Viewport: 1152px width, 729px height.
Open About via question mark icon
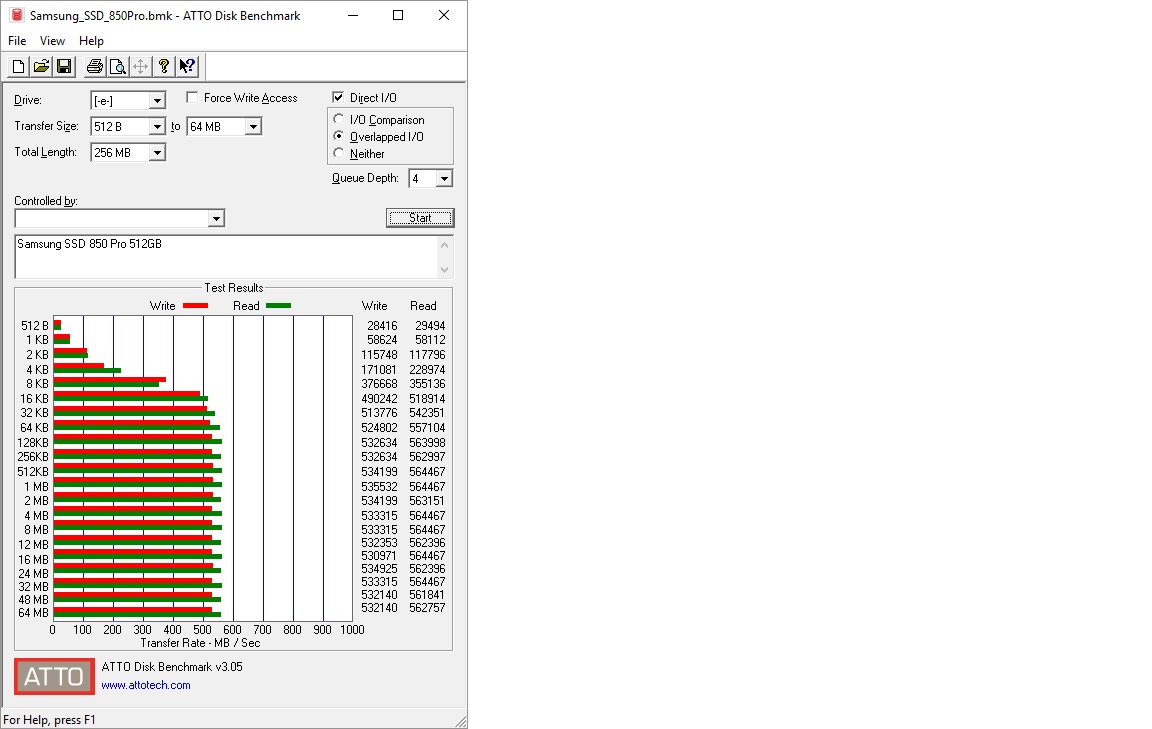165,67
